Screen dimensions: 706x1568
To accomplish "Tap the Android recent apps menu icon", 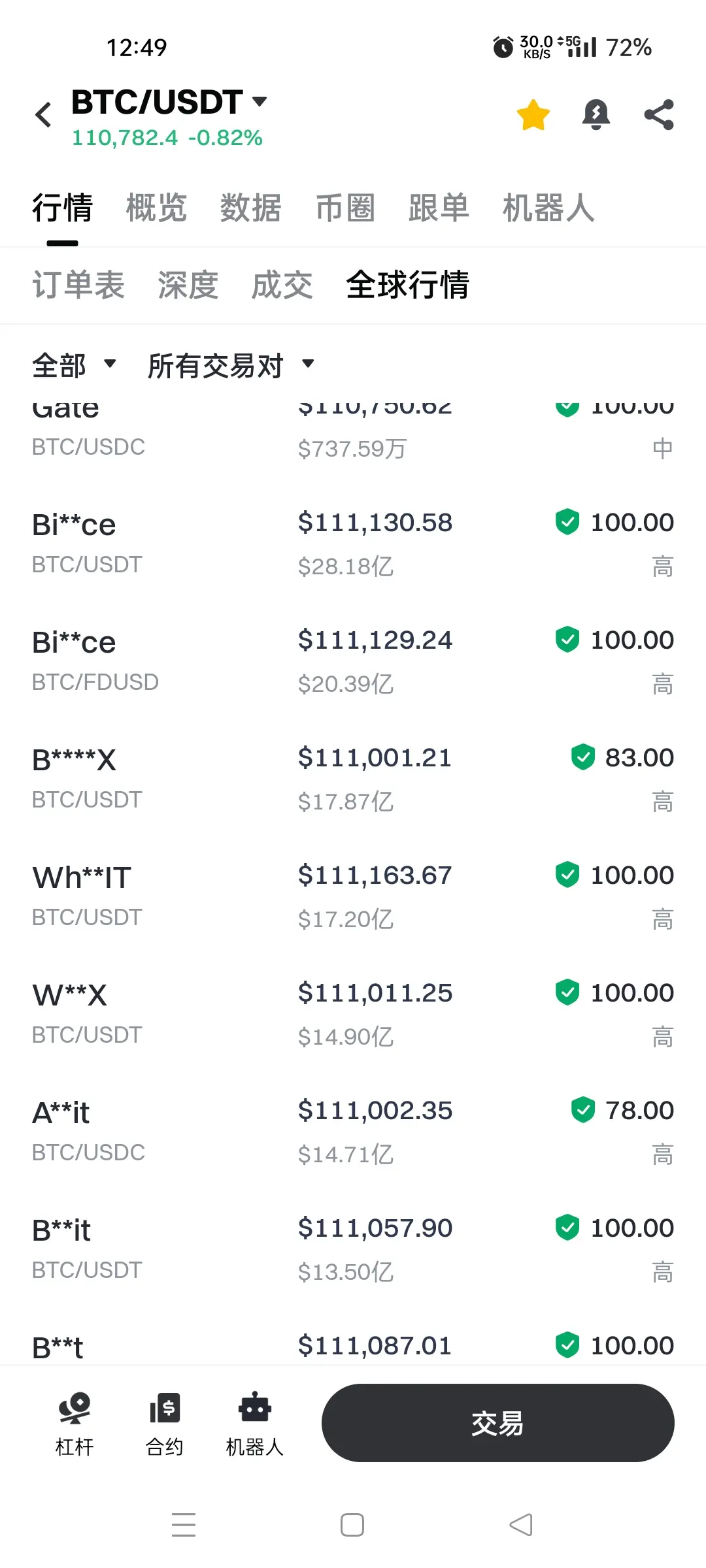I will (x=184, y=1525).
